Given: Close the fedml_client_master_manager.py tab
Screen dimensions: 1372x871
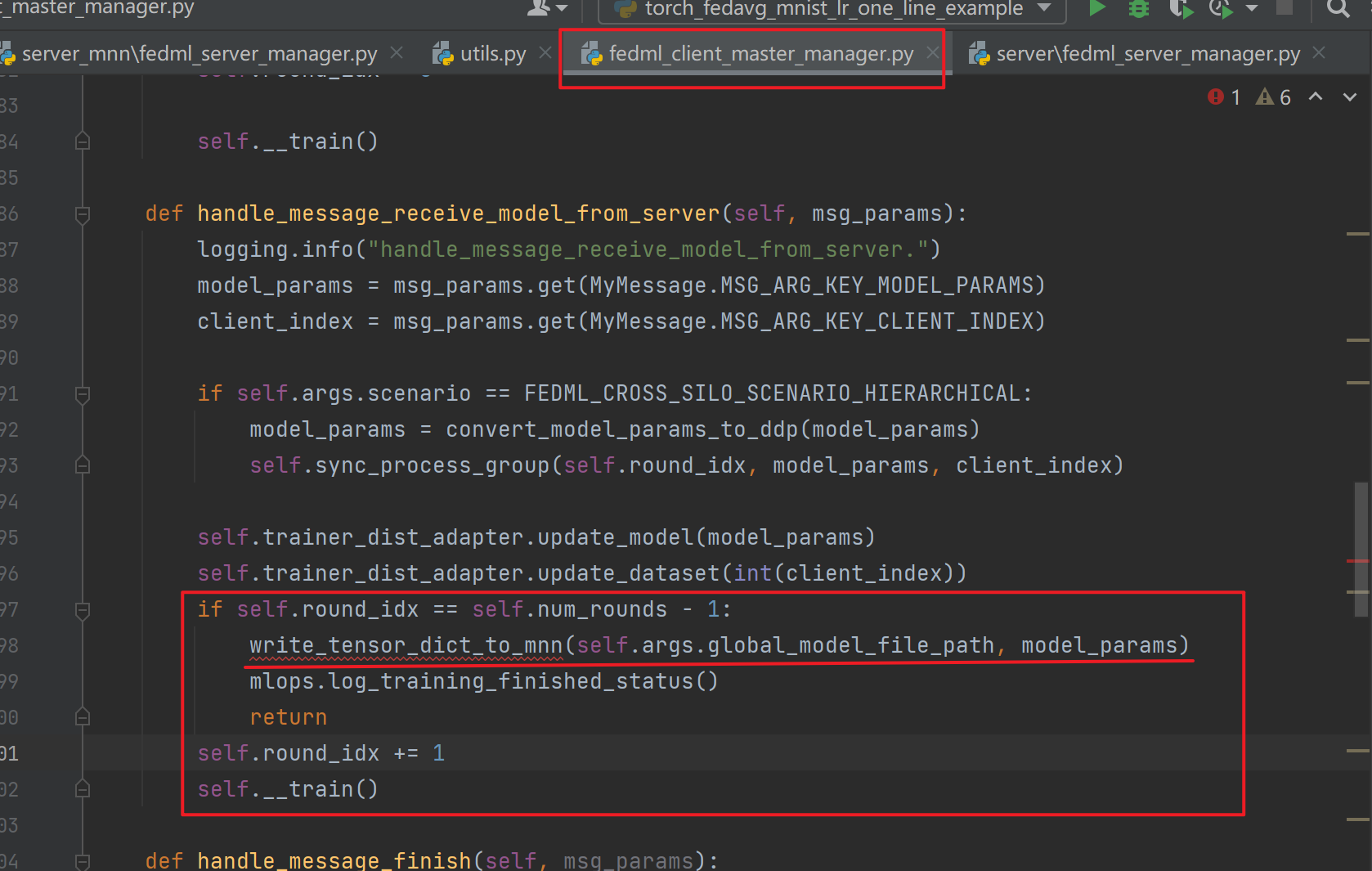Looking at the screenshot, I should click(x=932, y=52).
